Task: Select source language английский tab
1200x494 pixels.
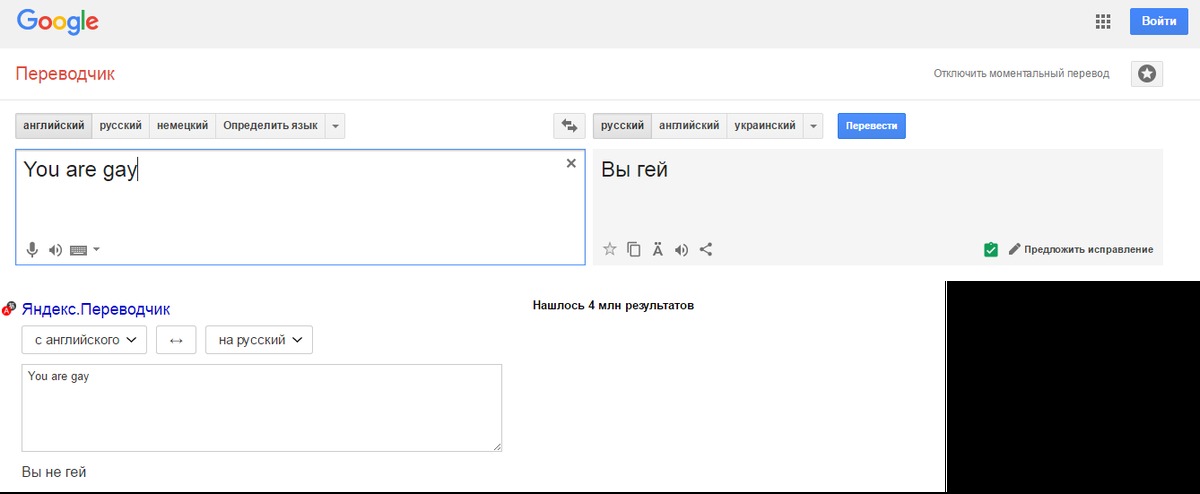Action: [54, 126]
